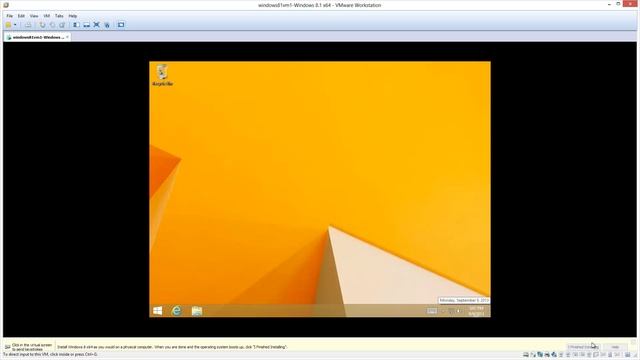Dismiss the install hint bar with X
Image resolution: width=640 pixels, height=360 pixels.
pyautogui.click(x=633, y=342)
